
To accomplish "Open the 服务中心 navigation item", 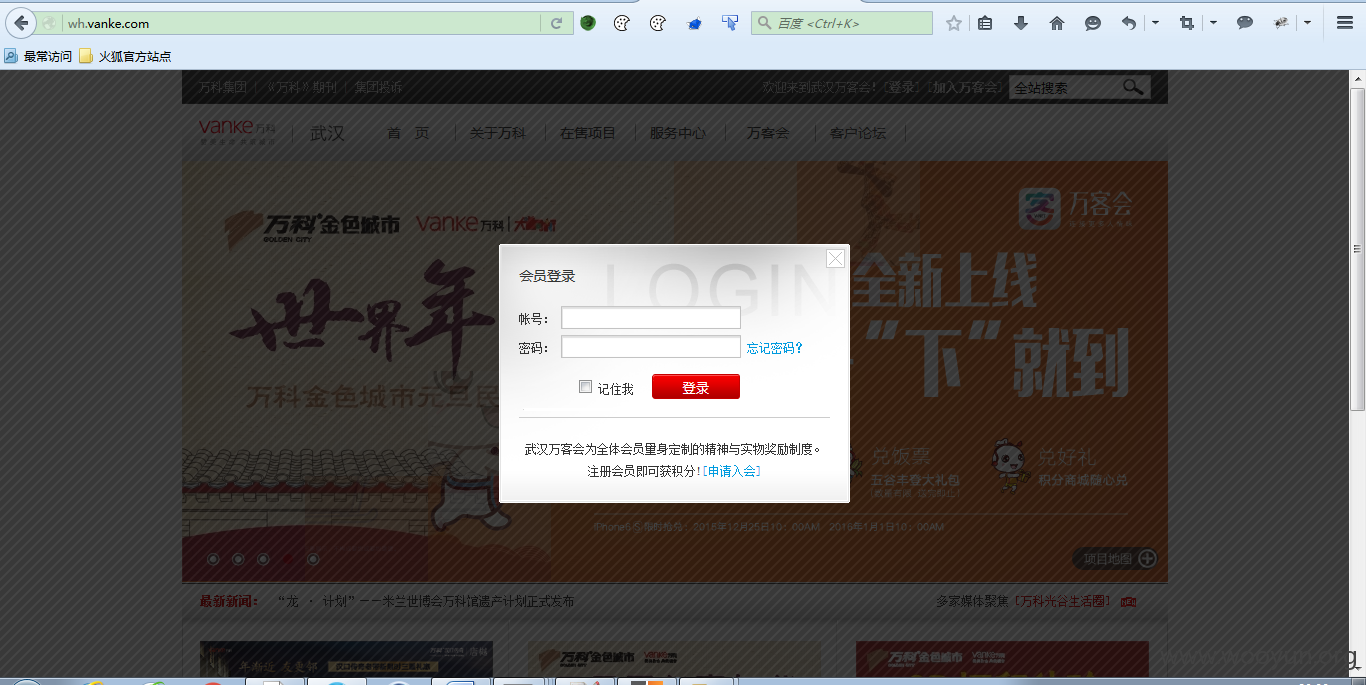I will (x=678, y=132).
